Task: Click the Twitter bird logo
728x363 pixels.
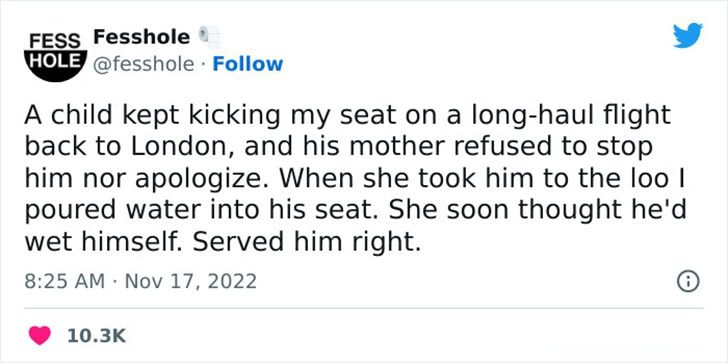Action: coord(688,35)
